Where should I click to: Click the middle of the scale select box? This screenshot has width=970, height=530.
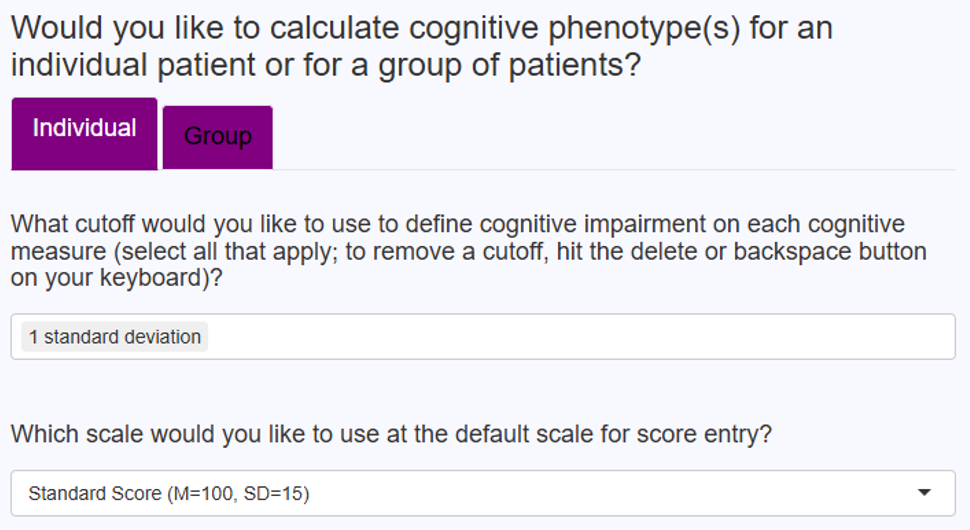click(x=483, y=493)
